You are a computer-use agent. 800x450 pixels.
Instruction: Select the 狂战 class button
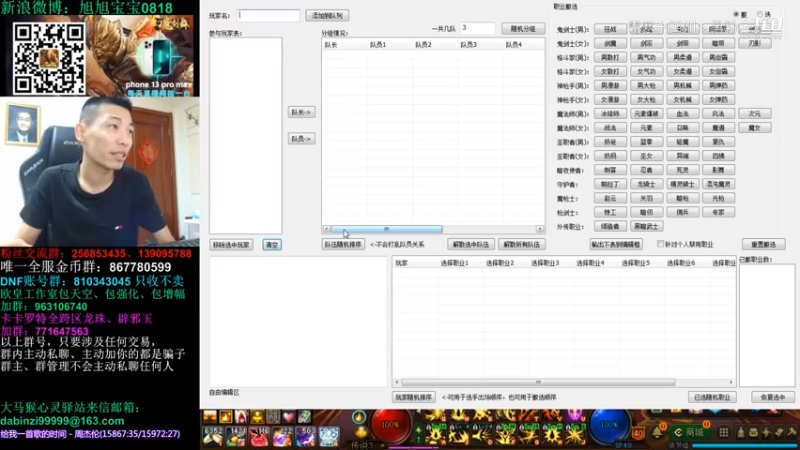(x=610, y=30)
